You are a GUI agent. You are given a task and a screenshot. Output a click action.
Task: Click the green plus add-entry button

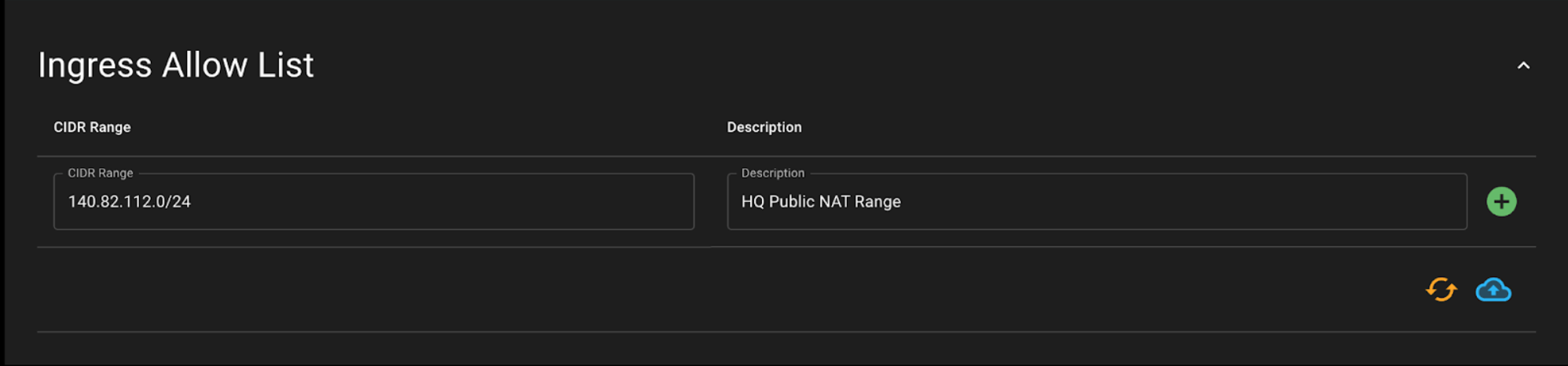point(1500,202)
